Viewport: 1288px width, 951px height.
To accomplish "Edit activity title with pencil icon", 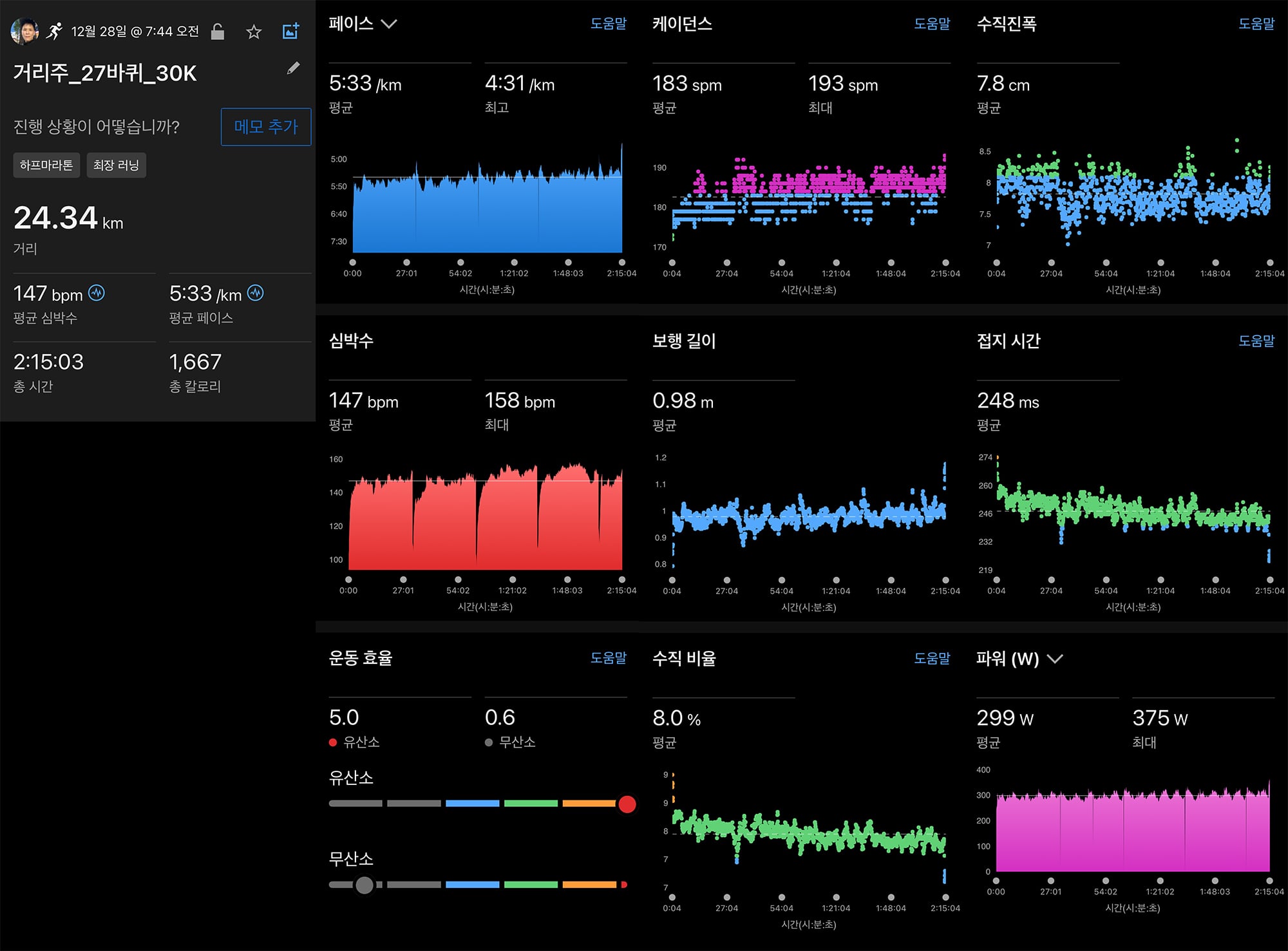I will pyautogui.click(x=293, y=68).
